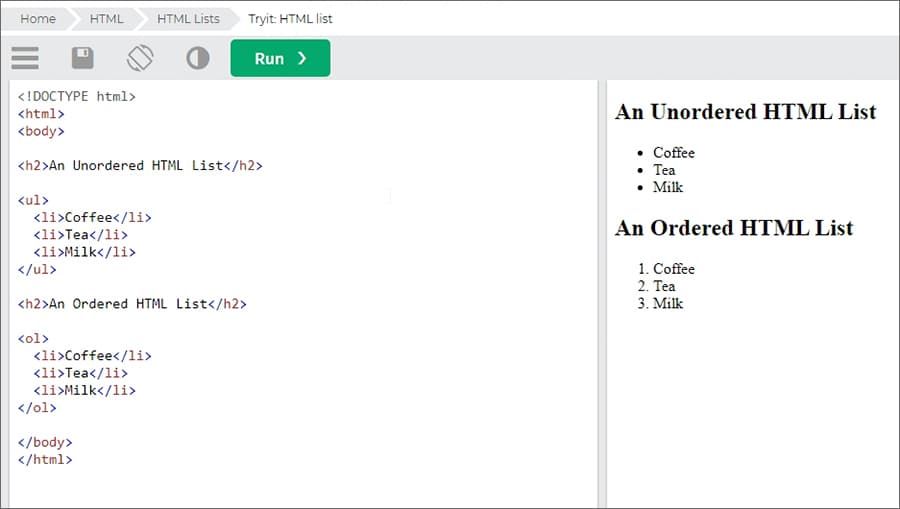Click the closing html tag
Viewport: 900px width, 509px height.
pos(45,459)
